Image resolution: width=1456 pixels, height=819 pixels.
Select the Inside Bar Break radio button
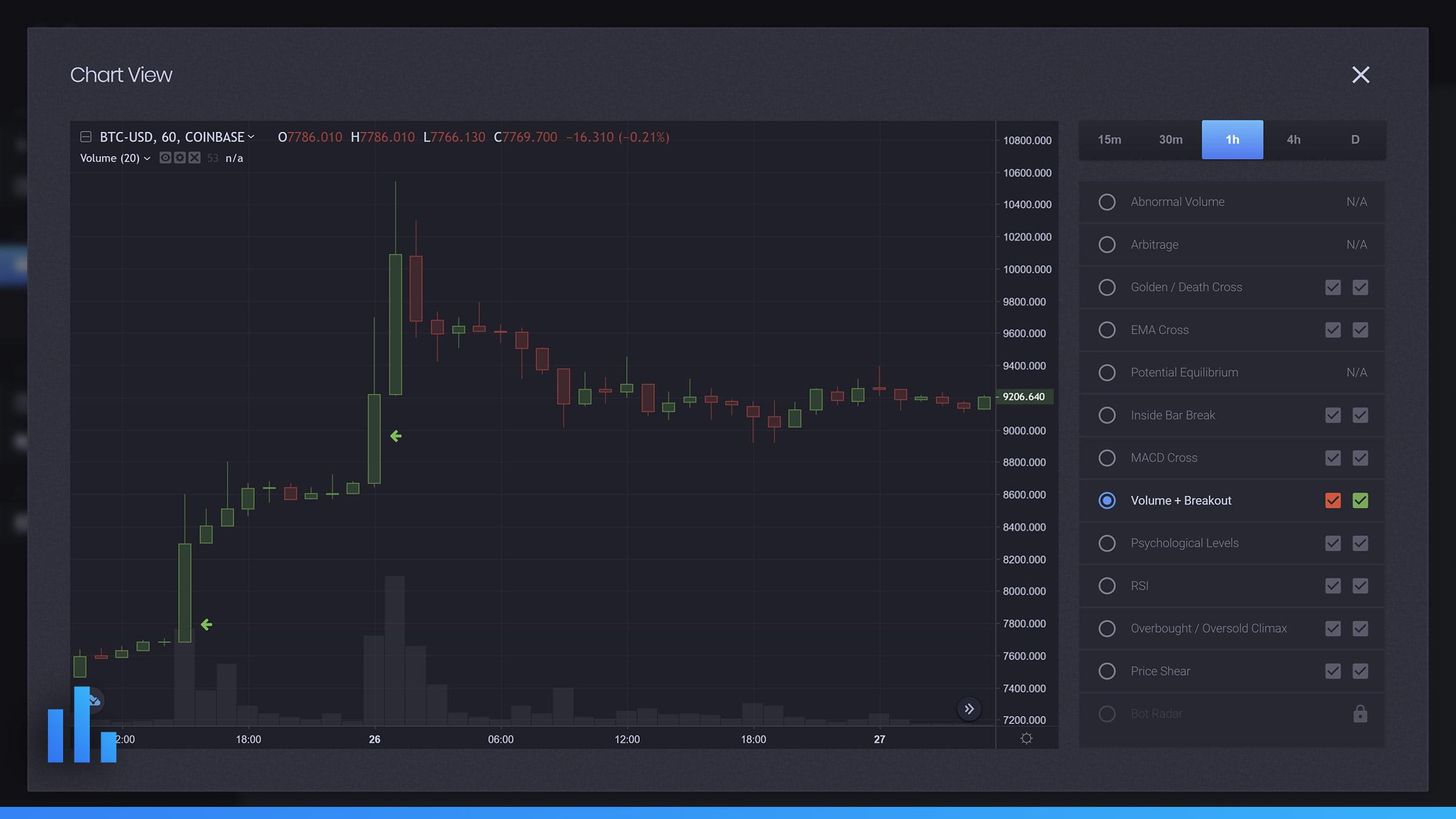[1107, 415]
